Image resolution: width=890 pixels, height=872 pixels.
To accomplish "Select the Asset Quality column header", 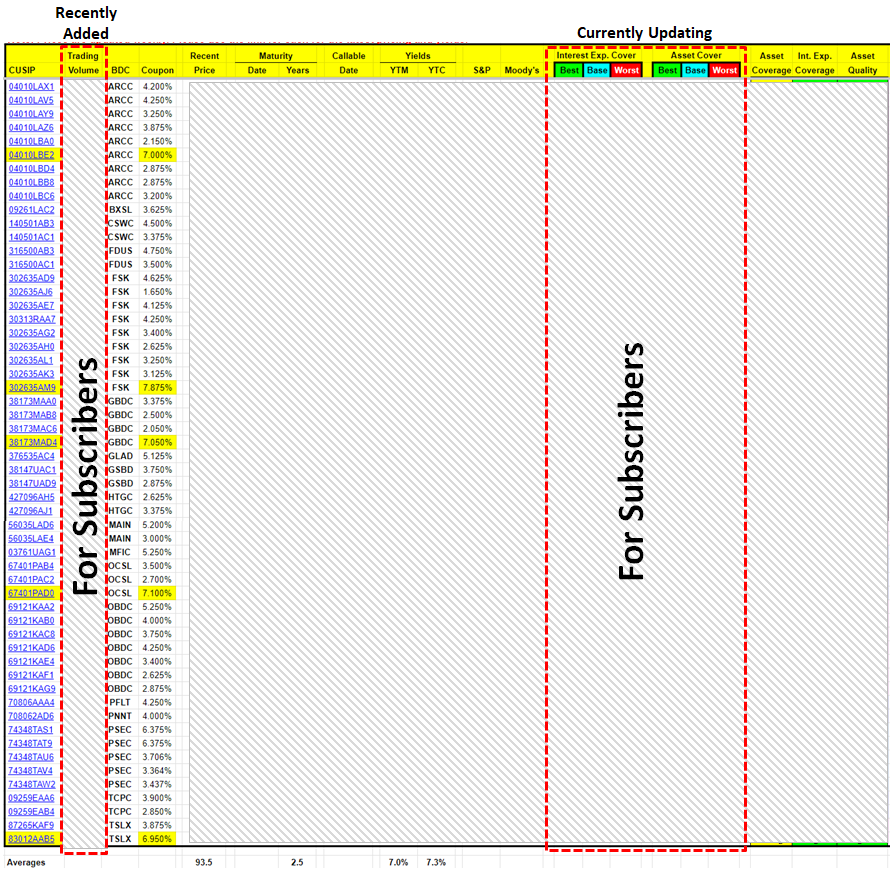I will pyautogui.click(x=863, y=63).
